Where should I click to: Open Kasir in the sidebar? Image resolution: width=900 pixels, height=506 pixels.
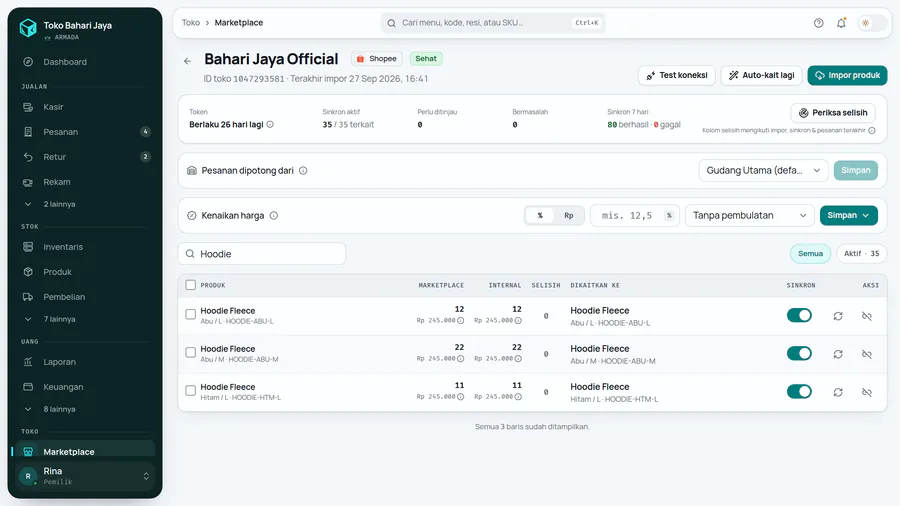tap(84, 107)
